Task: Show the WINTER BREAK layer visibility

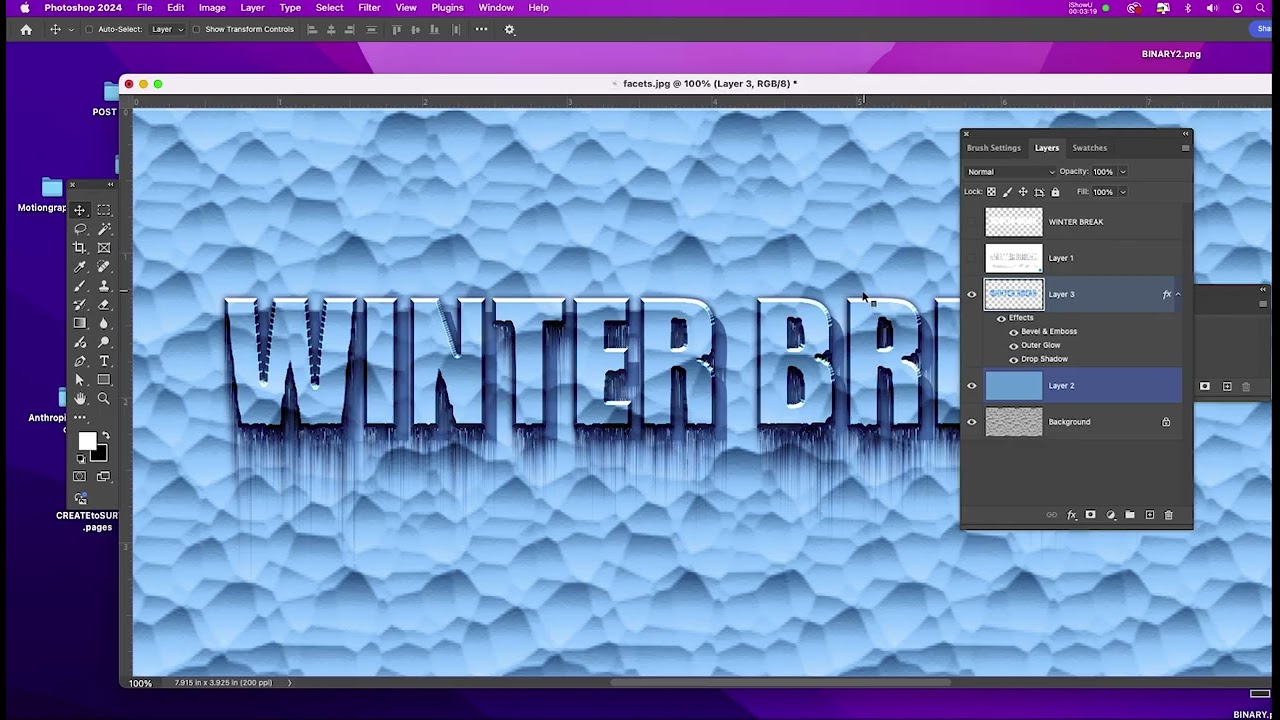Action: (971, 222)
